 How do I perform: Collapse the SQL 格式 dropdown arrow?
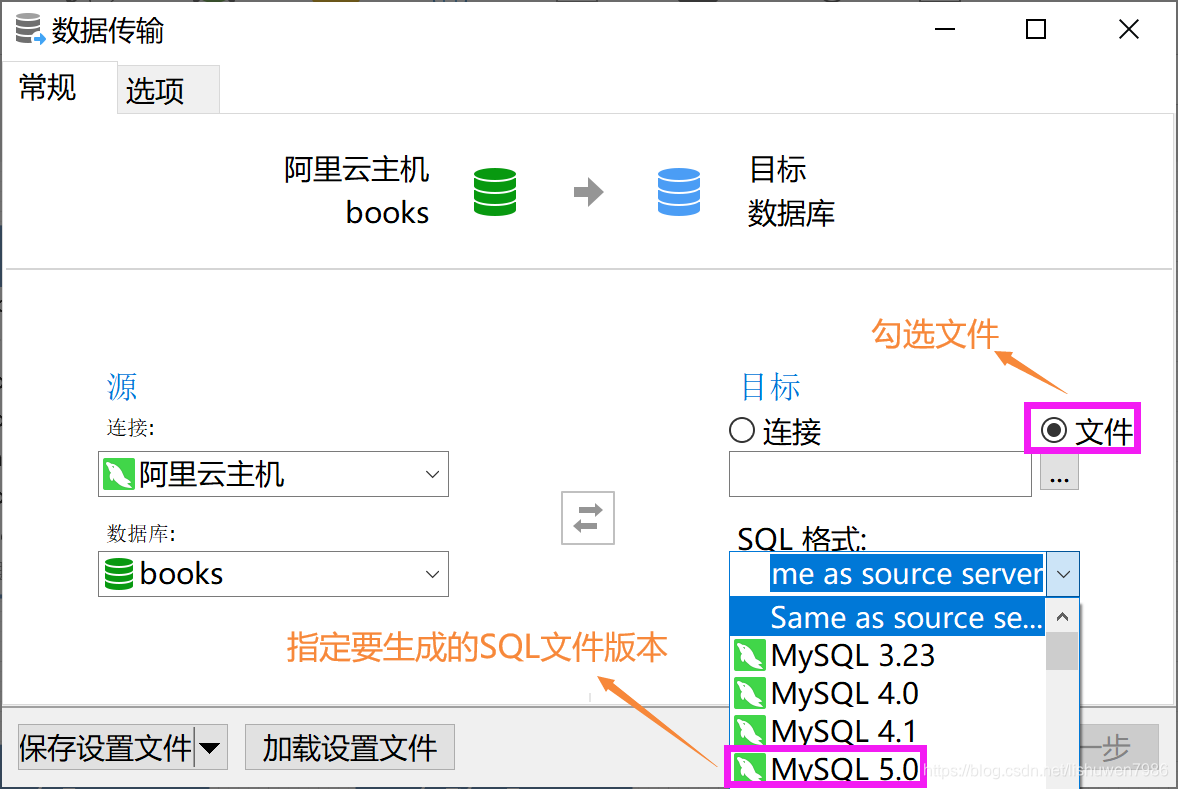pyautogui.click(x=1063, y=574)
